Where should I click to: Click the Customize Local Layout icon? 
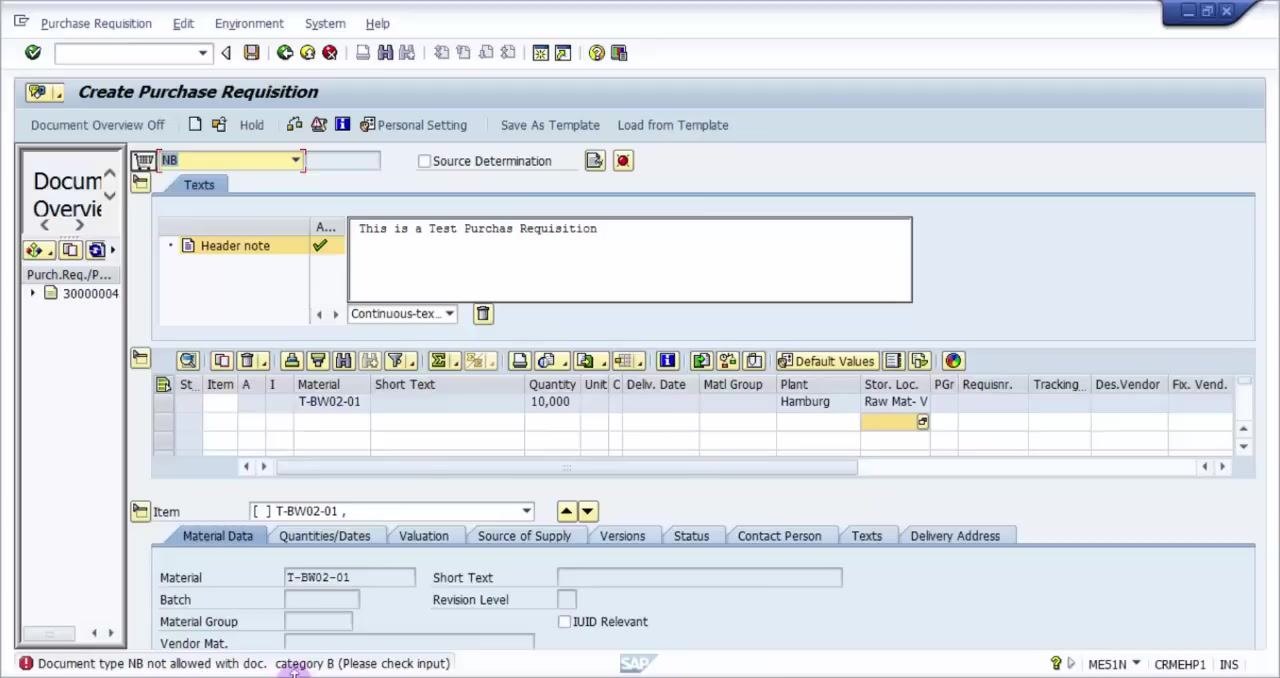pyautogui.click(x=619, y=53)
